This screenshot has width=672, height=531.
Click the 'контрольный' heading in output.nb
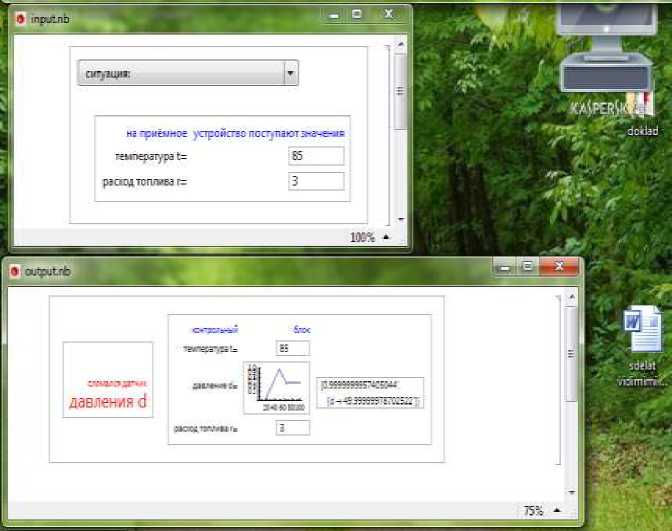215,330
